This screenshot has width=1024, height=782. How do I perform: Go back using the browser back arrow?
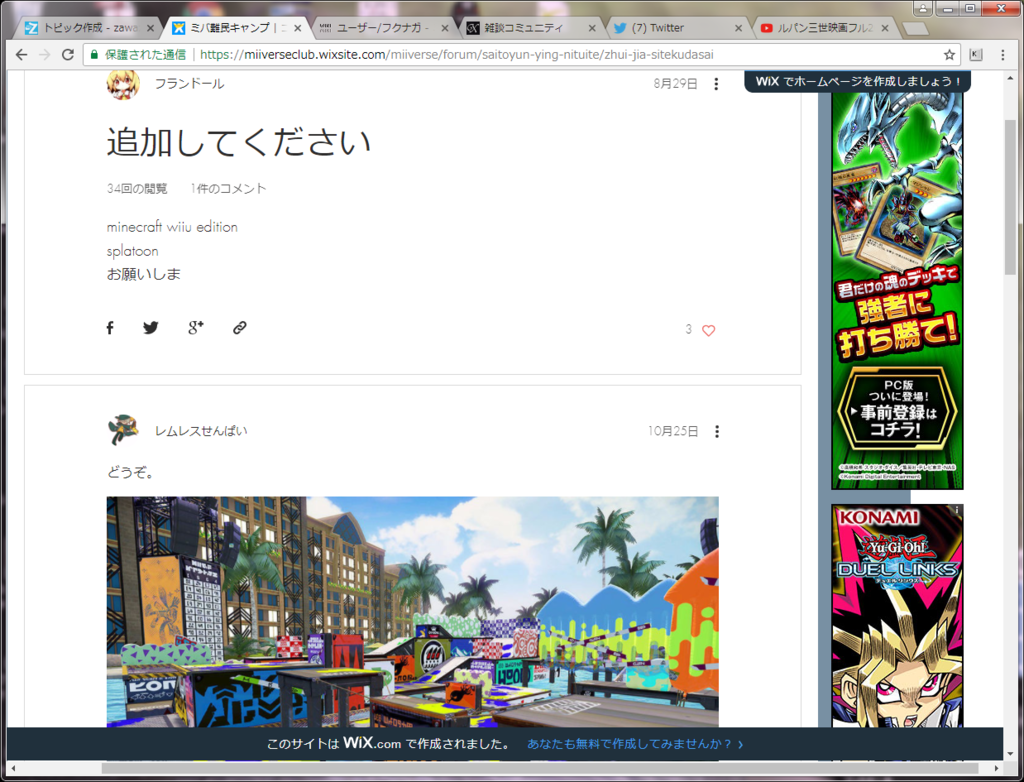point(21,55)
